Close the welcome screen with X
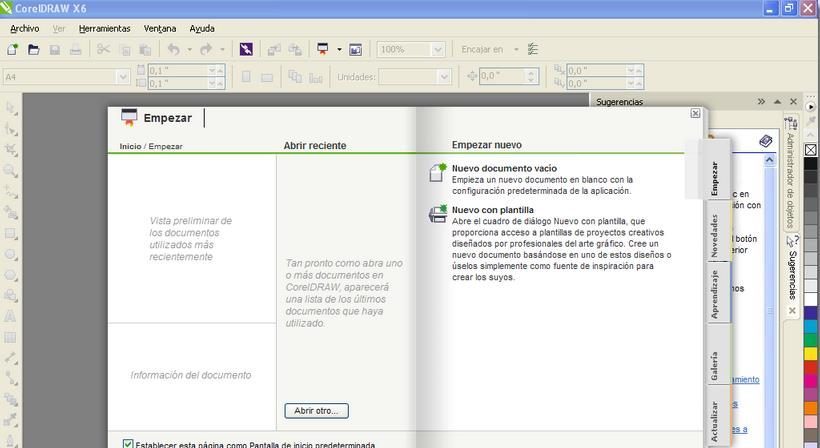 point(695,113)
